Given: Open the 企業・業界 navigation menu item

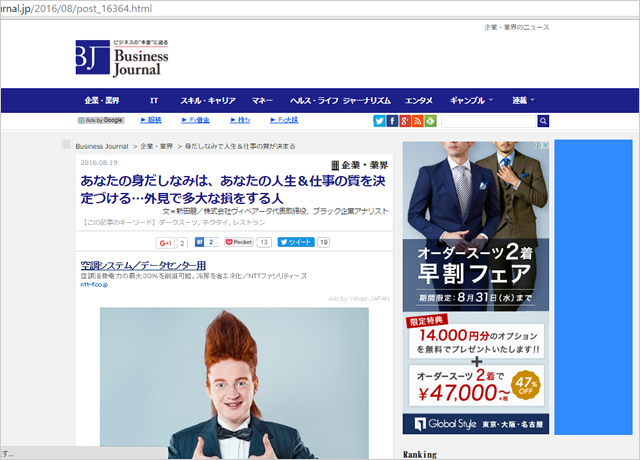Looking at the screenshot, I should click(x=101, y=101).
